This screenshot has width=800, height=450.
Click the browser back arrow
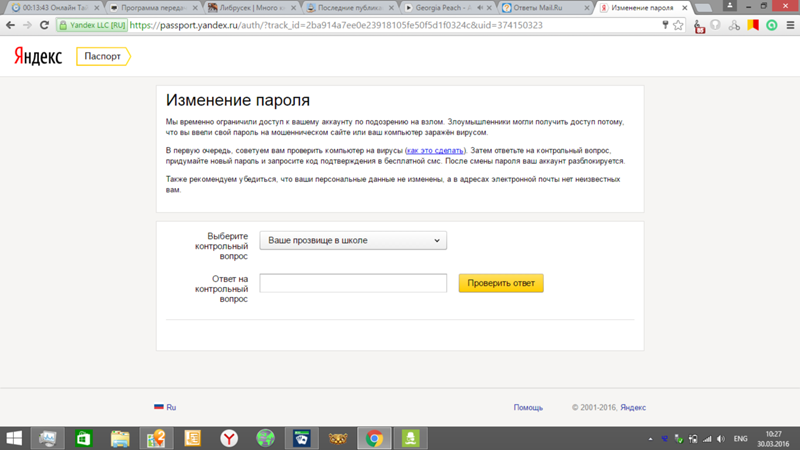(11, 25)
